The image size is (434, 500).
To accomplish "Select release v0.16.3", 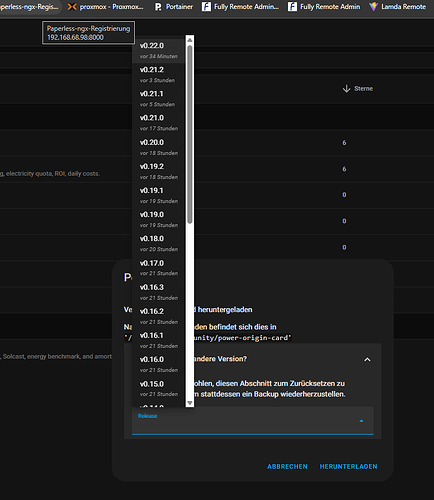I will tap(159, 292).
